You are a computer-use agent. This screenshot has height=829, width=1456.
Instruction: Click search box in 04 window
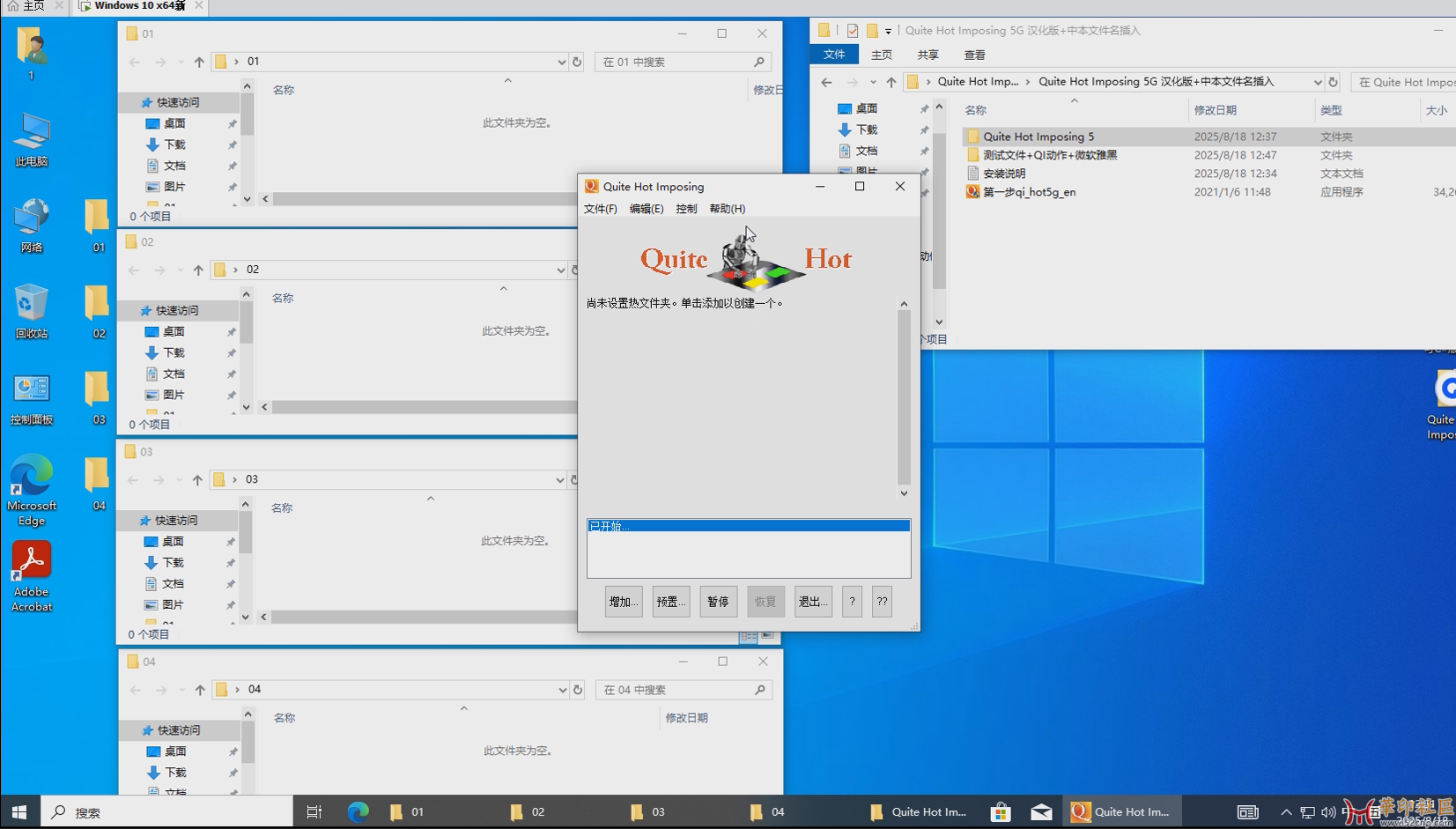(x=684, y=690)
